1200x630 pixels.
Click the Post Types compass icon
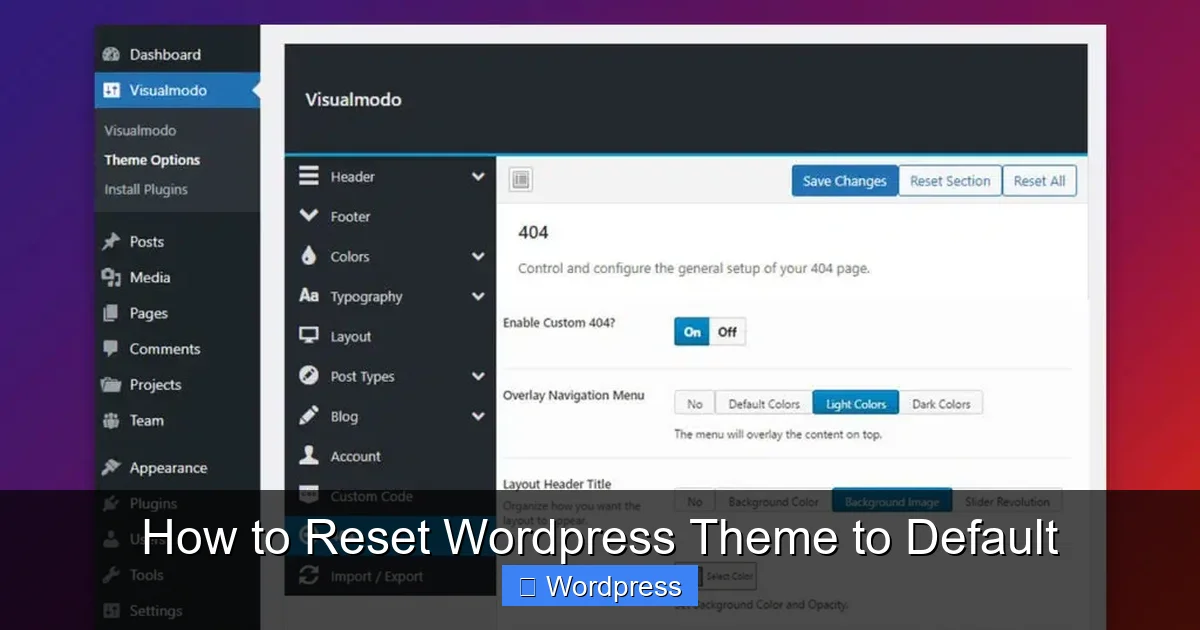(x=309, y=376)
